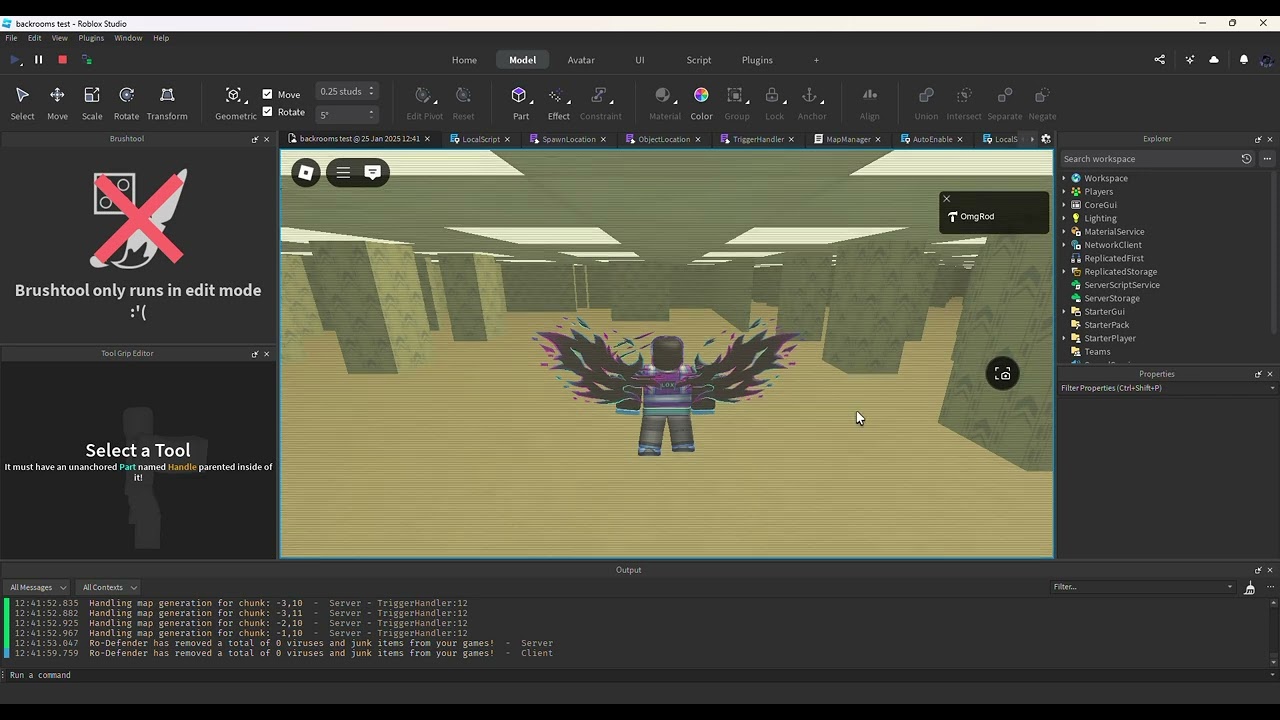Viewport: 1280px width, 720px height.
Task: Open the Geometric collisions mode button
Action: (235, 103)
